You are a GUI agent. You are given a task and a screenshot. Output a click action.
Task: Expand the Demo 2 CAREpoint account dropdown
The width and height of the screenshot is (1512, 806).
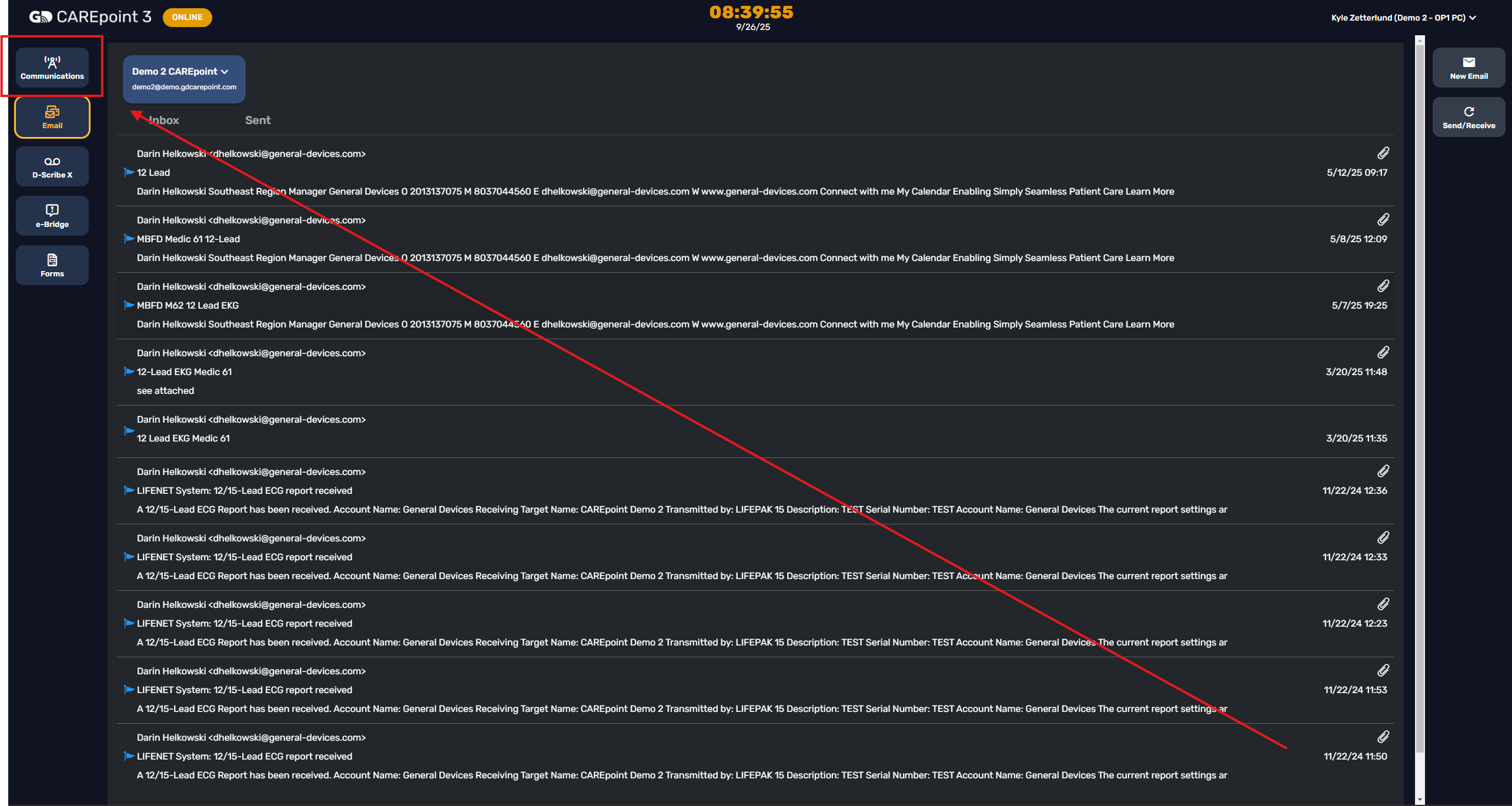(184, 79)
